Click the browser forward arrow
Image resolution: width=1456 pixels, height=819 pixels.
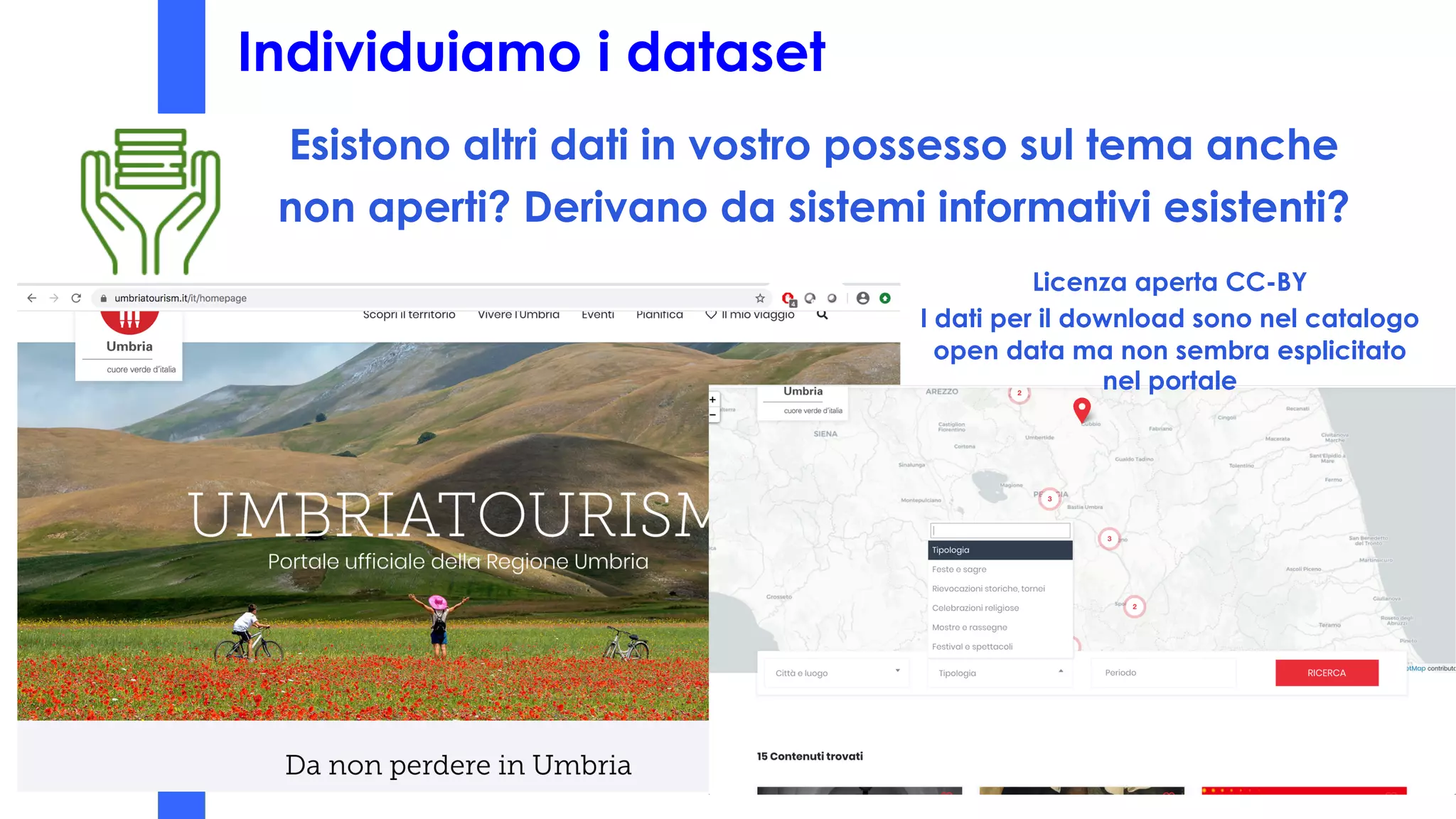[x=54, y=298]
